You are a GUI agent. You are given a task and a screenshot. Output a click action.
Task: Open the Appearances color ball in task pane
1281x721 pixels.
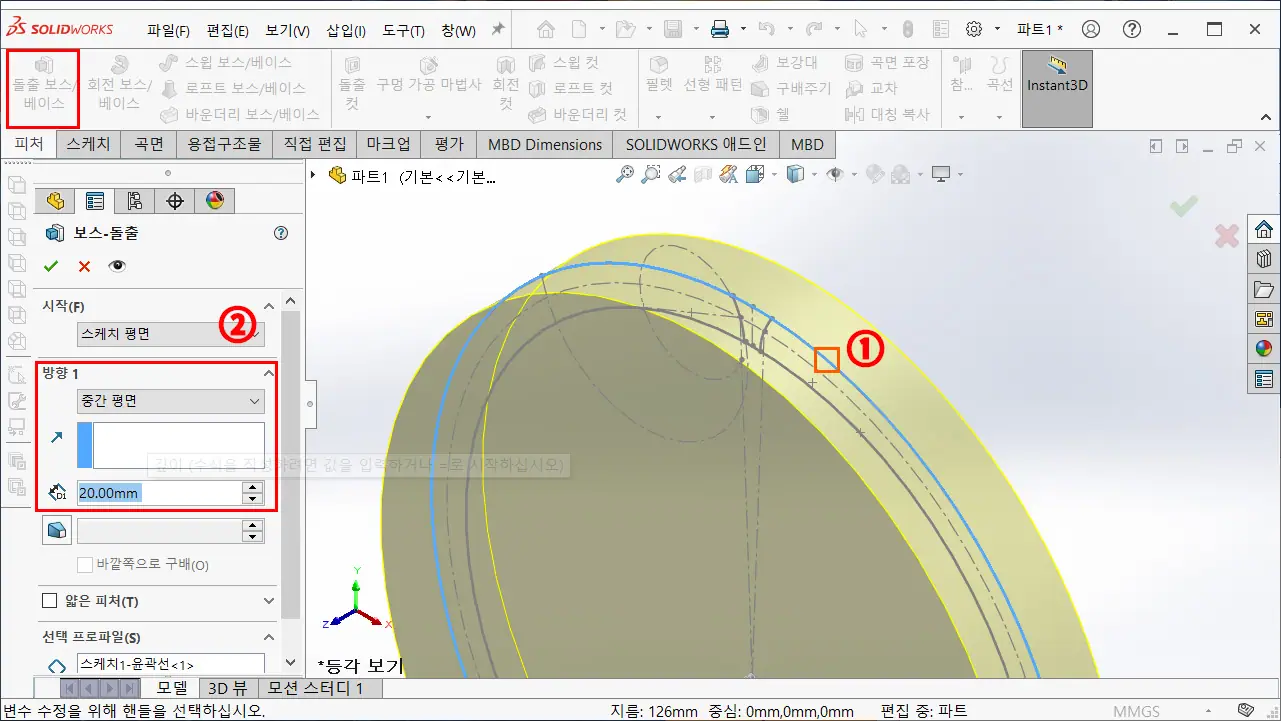[x=1264, y=349]
